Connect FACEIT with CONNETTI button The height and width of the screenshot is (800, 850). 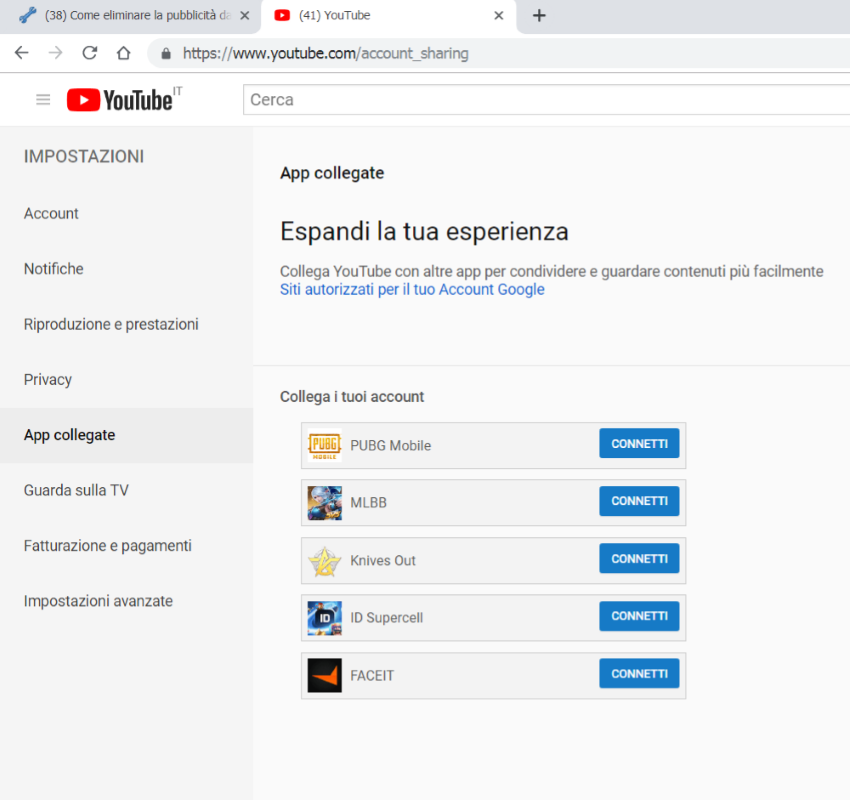pos(639,673)
